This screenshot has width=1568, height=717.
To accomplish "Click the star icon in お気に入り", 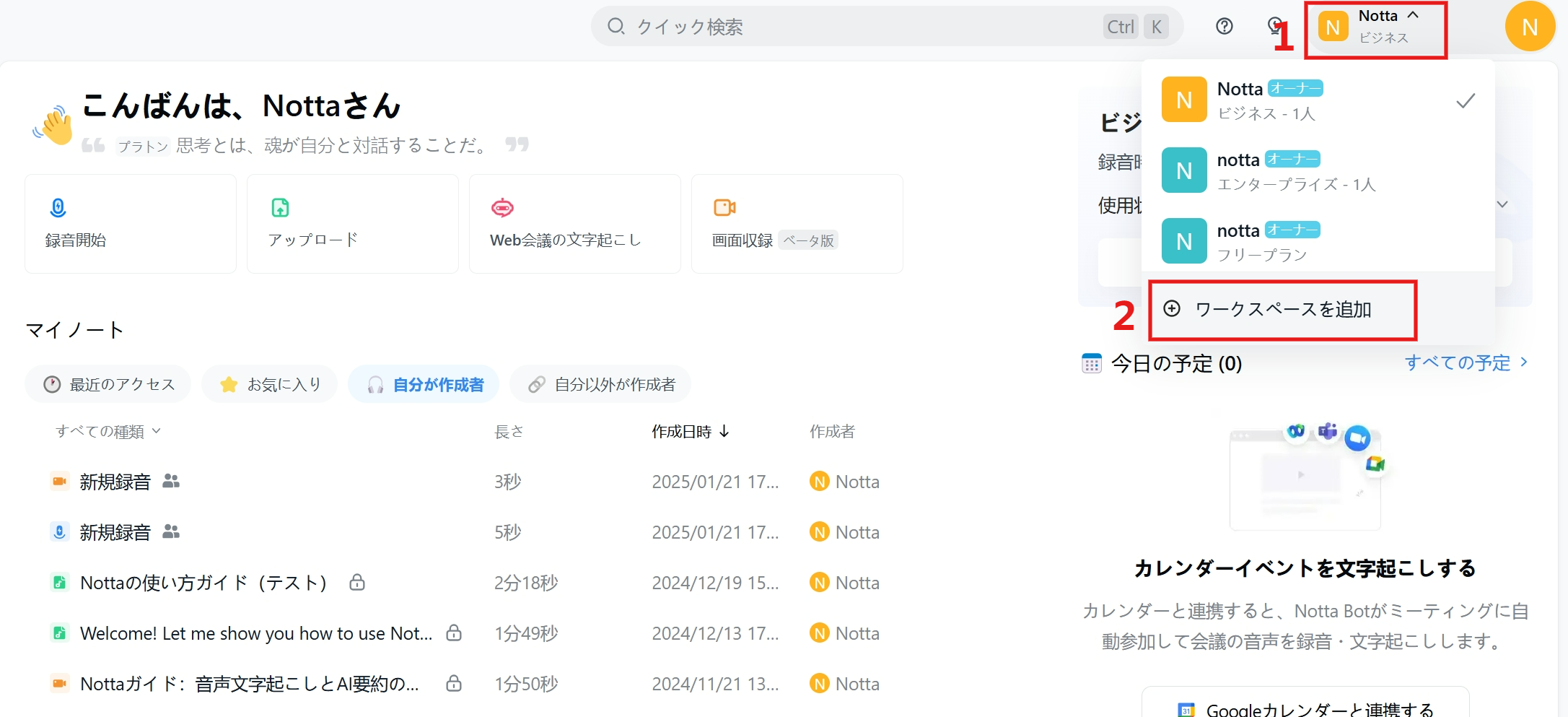I will (229, 384).
